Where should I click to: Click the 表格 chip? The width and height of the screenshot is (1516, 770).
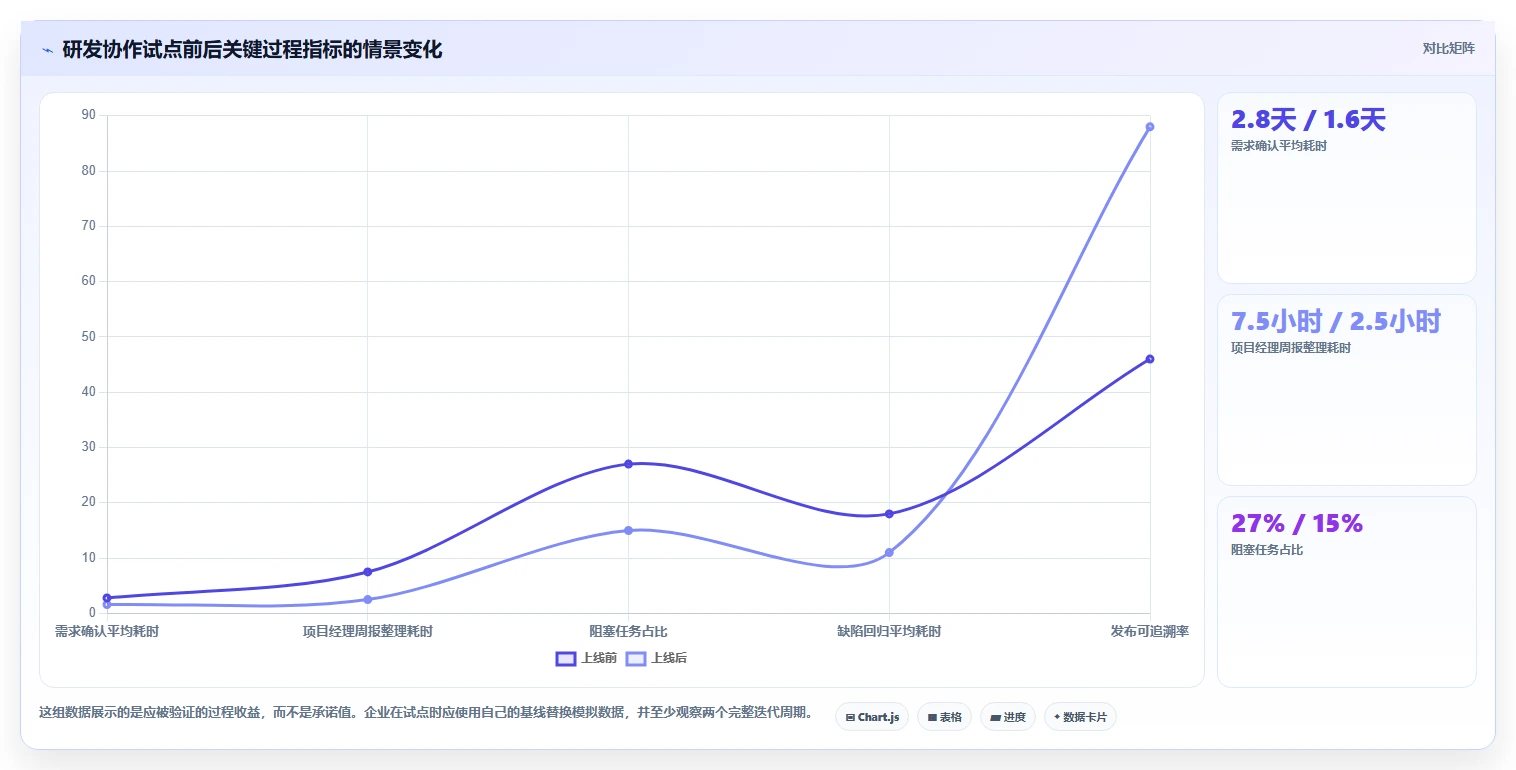(944, 717)
